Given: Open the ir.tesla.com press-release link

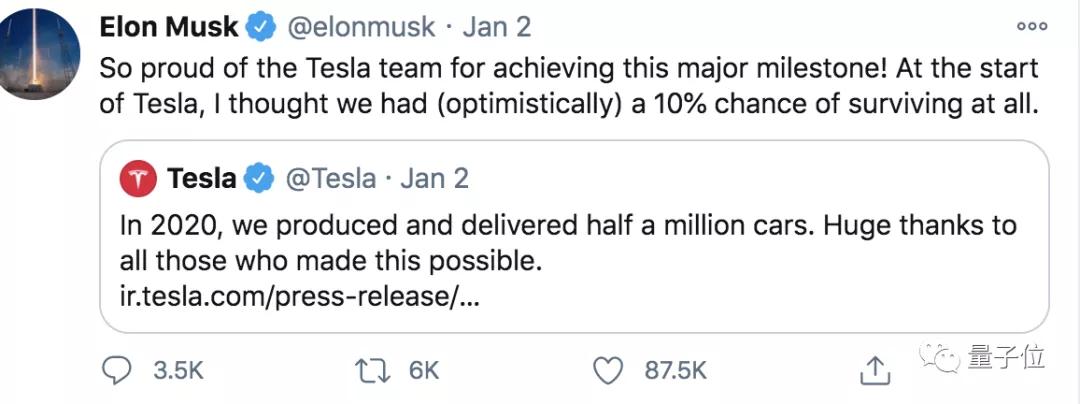Looking at the screenshot, I should pyautogui.click(x=299, y=298).
